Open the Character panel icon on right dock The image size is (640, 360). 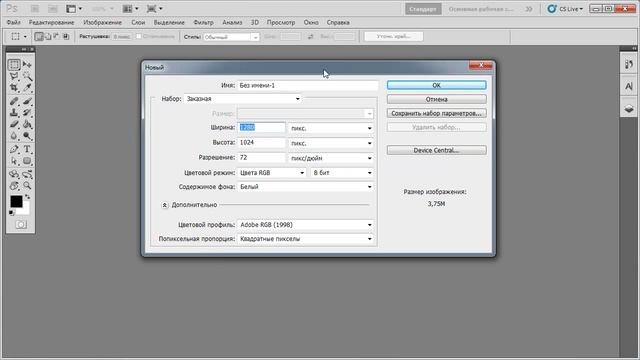(629, 86)
